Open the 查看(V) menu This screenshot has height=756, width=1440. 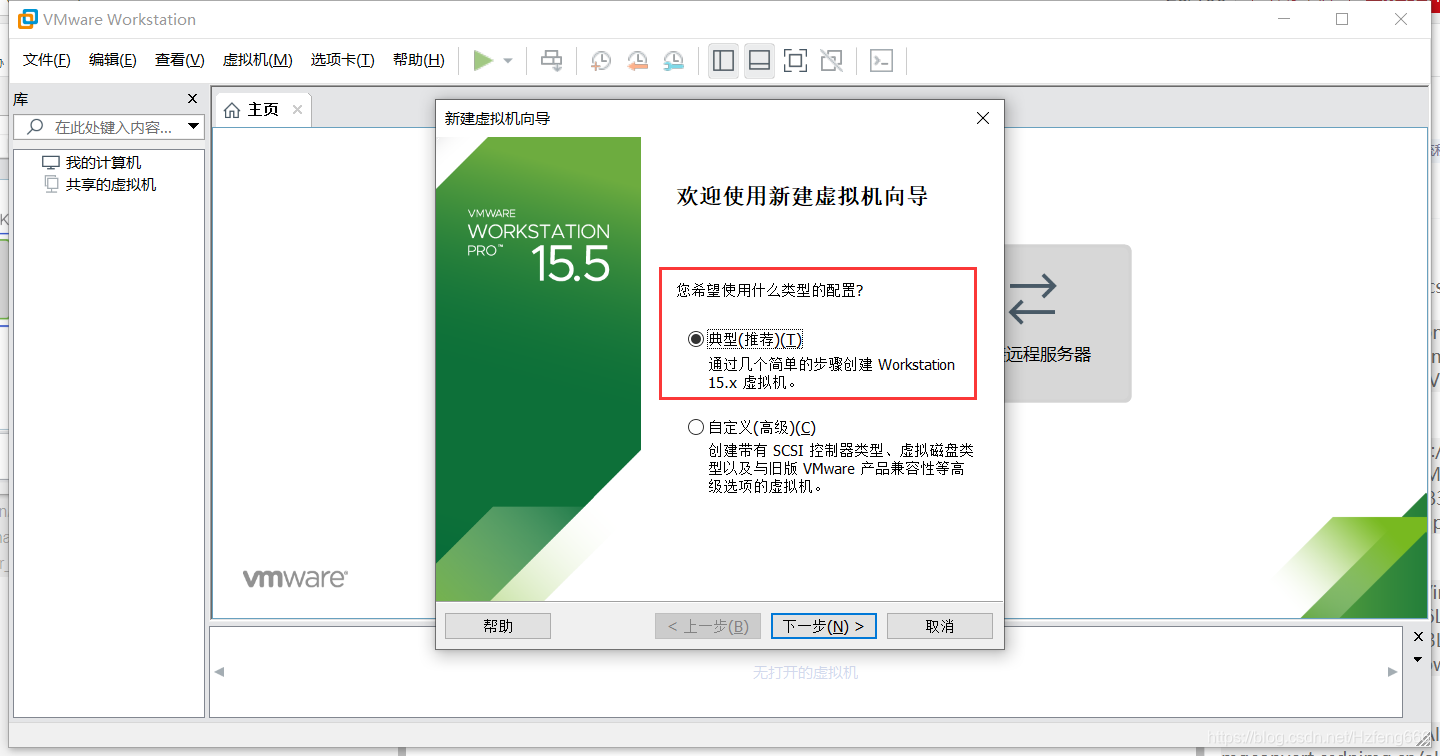(x=180, y=60)
